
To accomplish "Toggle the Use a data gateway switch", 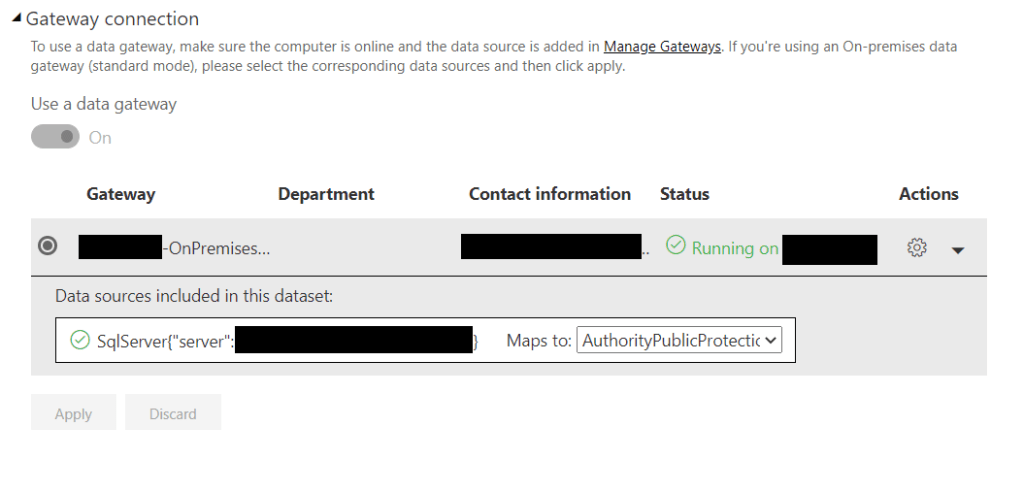I will 55,138.
